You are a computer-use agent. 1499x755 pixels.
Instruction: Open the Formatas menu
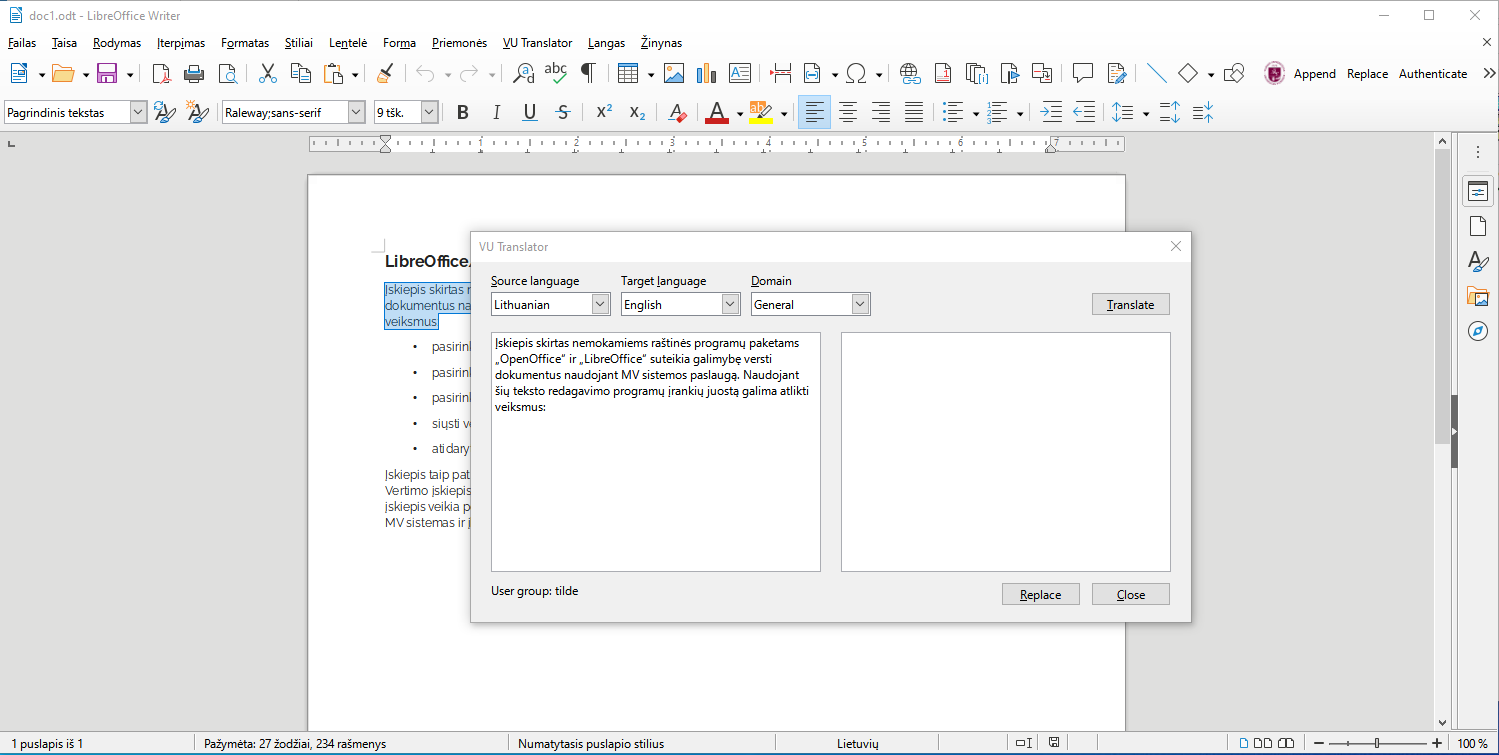245,43
